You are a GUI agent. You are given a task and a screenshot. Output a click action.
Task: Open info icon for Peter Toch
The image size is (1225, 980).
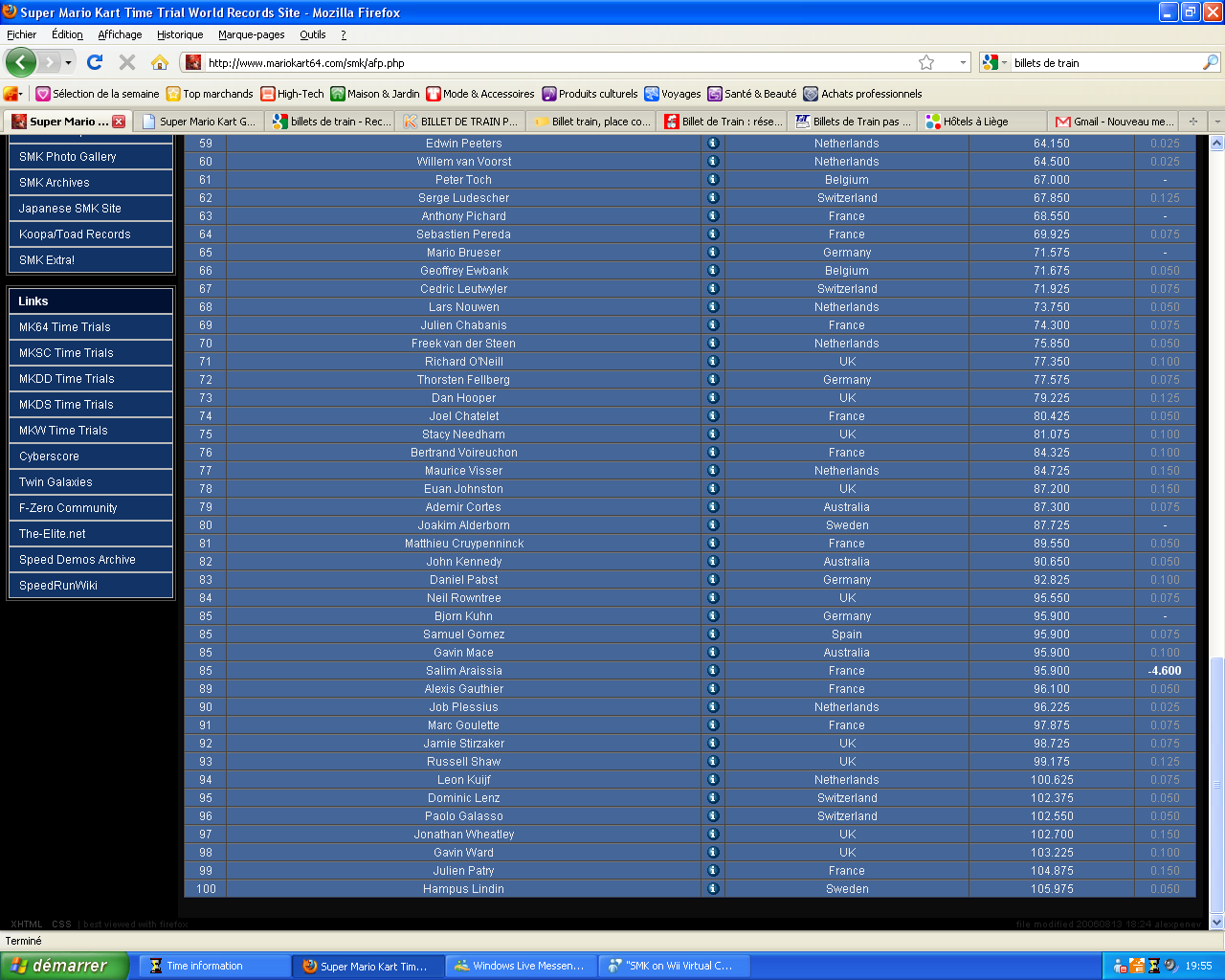[713, 180]
